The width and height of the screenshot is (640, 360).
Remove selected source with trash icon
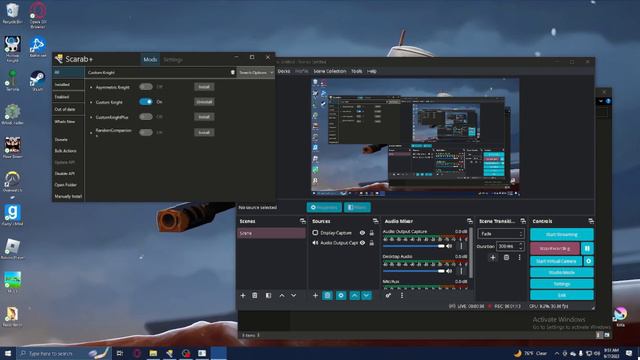click(327, 296)
